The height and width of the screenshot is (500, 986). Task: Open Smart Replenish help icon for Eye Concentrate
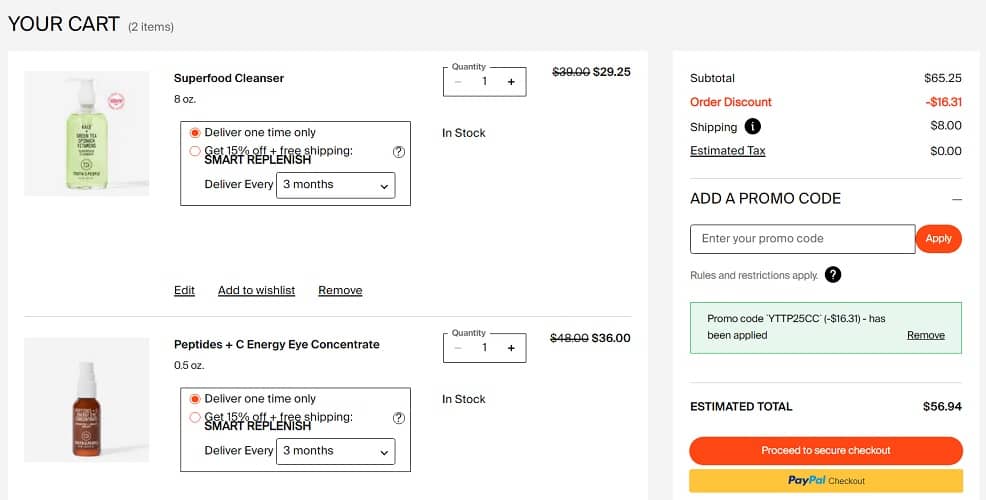pos(399,418)
